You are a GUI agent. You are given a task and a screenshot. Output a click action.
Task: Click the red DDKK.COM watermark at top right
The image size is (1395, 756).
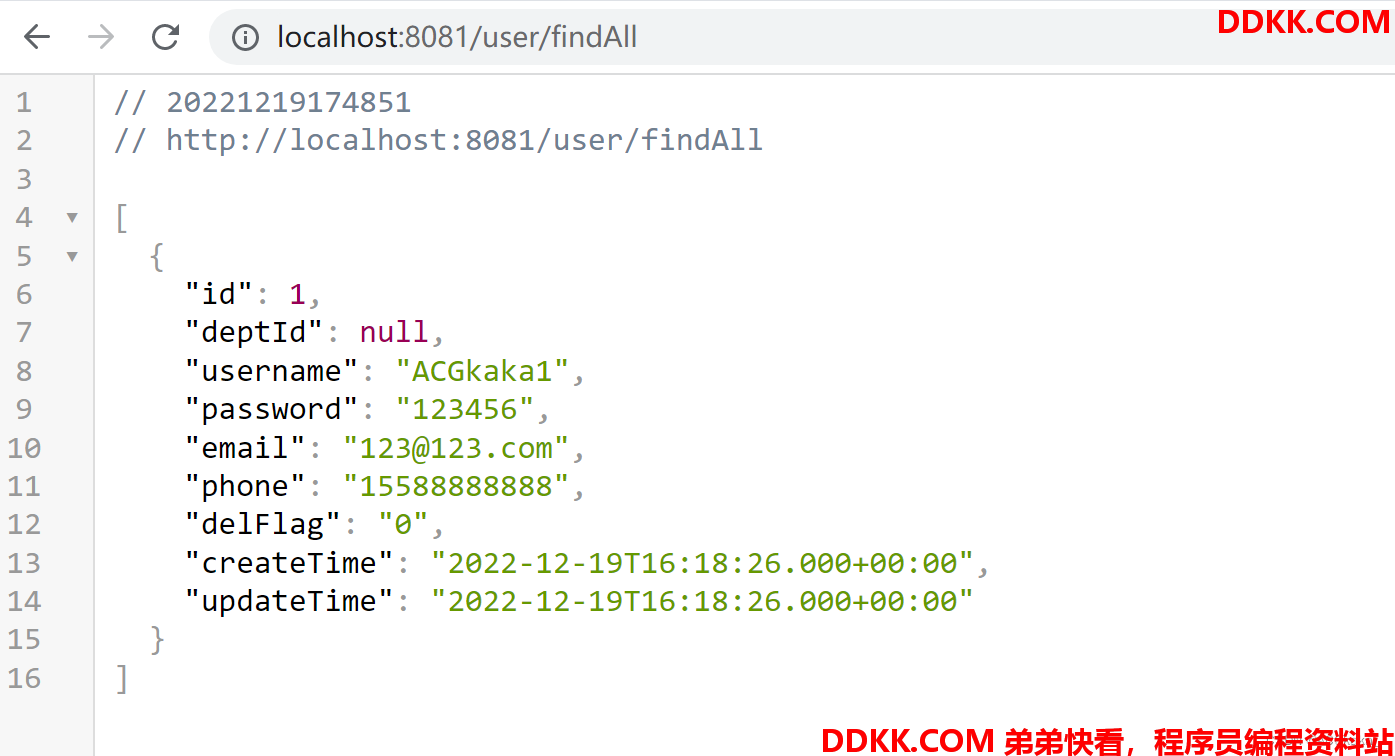pos(1303,21)
